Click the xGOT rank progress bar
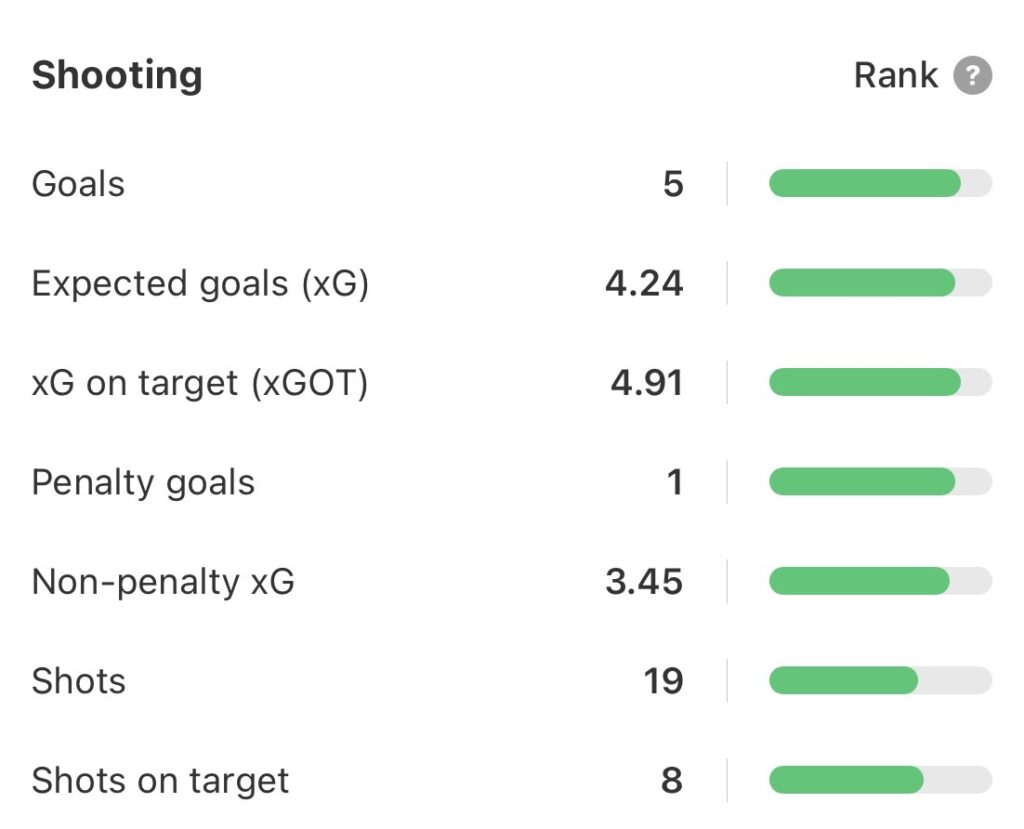 880,383
